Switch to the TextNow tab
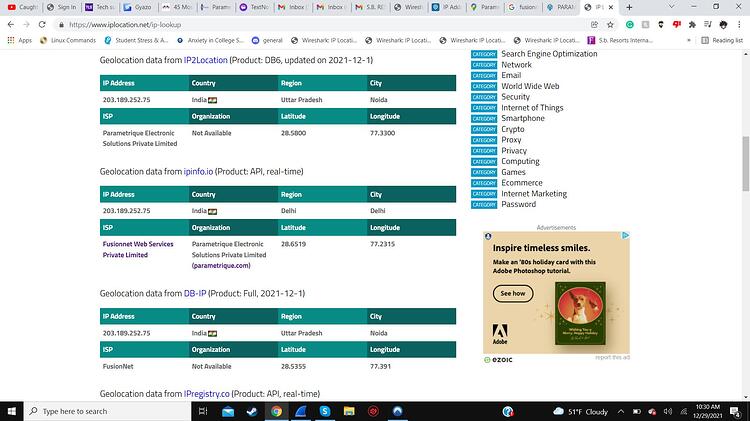Viewport: 750px width, 421px height. coord(254,7)
